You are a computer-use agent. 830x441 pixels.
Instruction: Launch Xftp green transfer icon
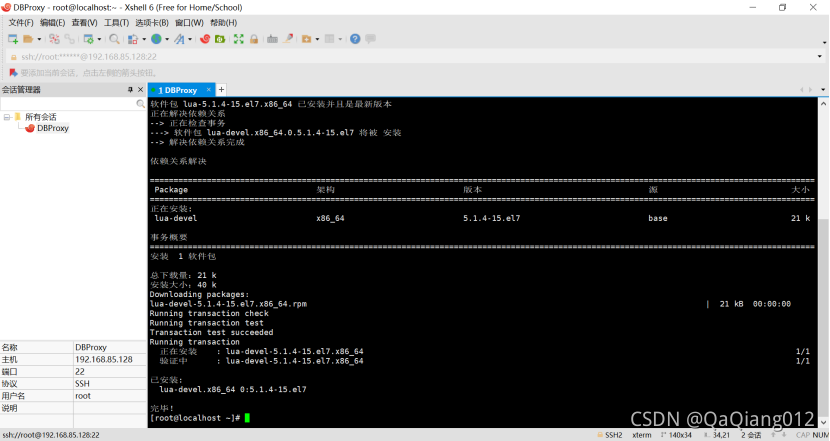(220, 39)
